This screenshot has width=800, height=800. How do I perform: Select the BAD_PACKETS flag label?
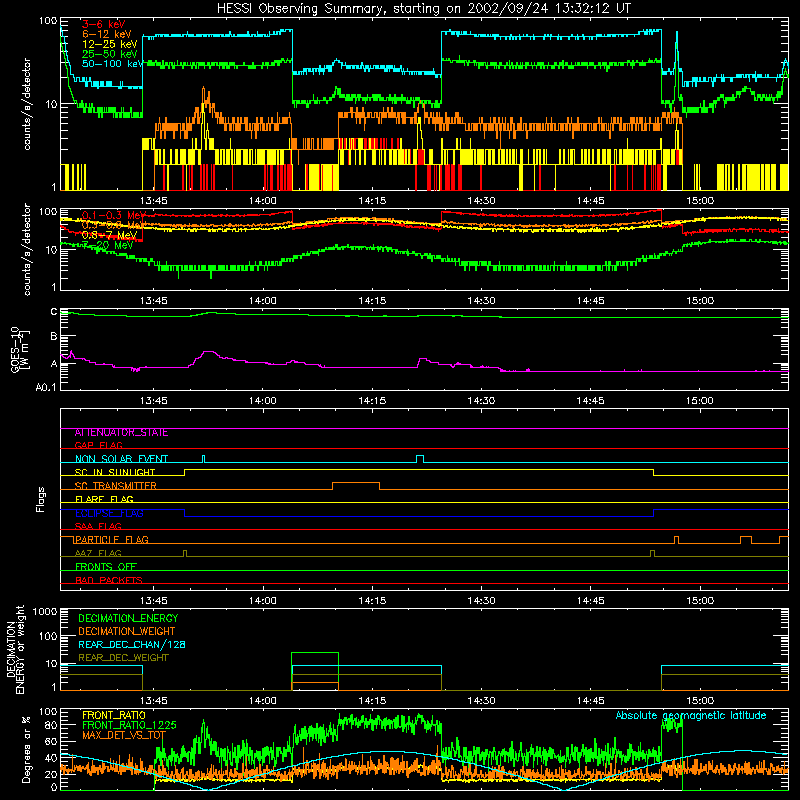pyautogui.click(x=109, y=580)
